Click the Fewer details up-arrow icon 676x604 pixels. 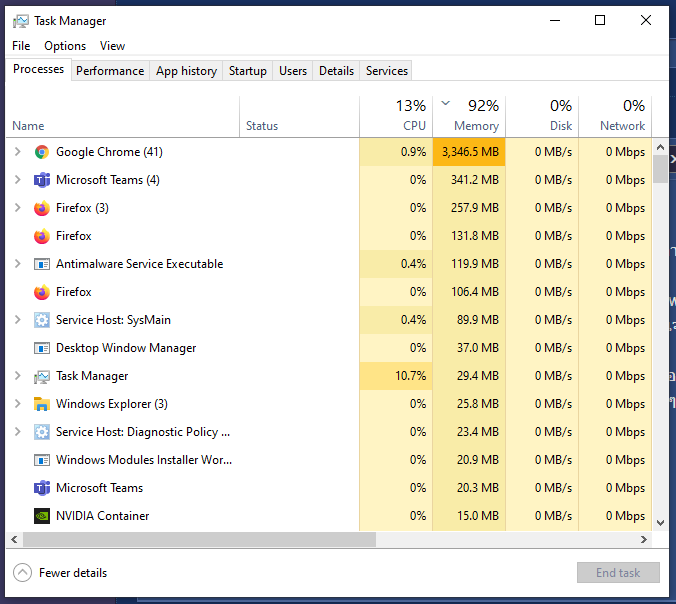(22, 573)
